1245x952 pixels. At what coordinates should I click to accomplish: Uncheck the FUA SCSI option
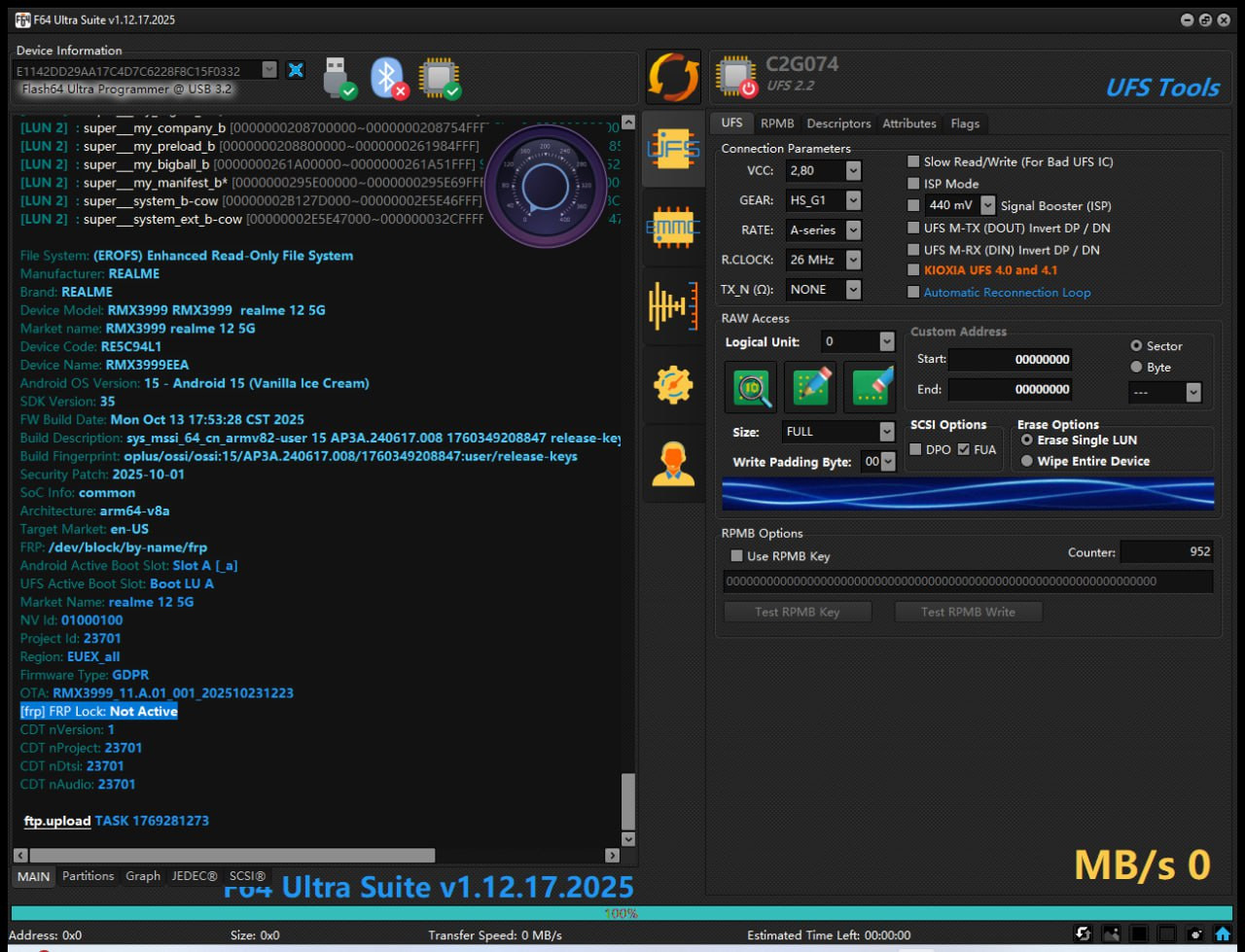964,449
